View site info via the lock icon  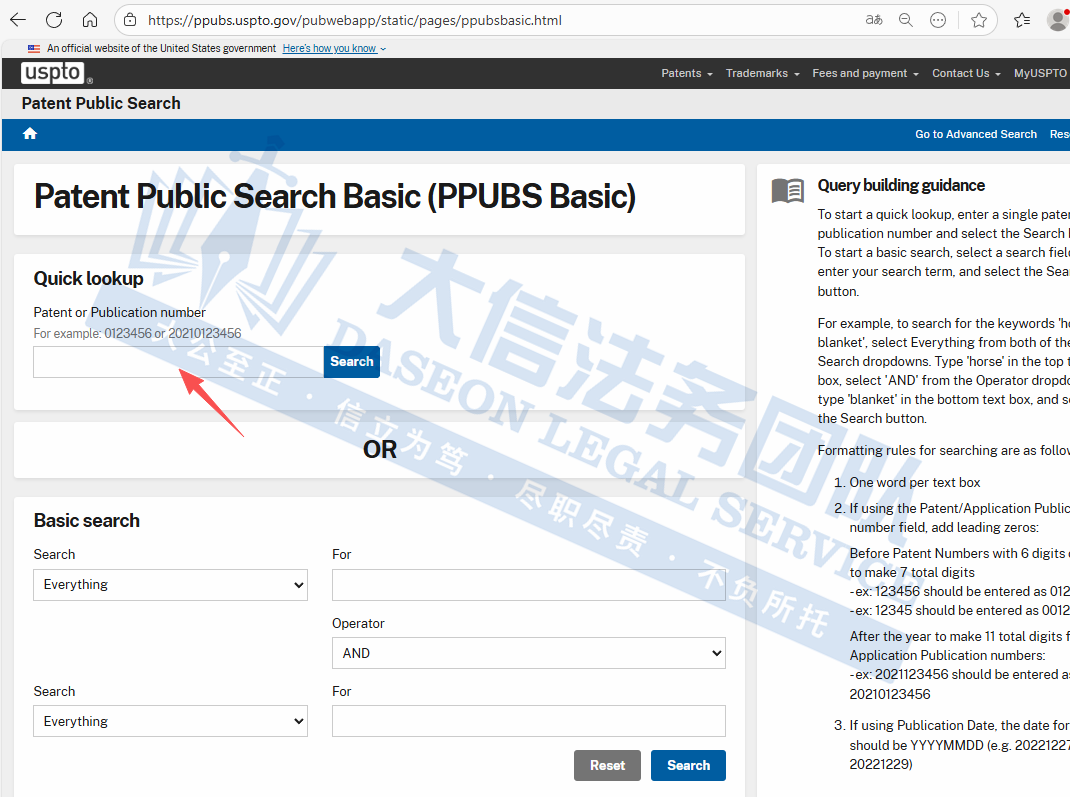click(x=130, y=20)
